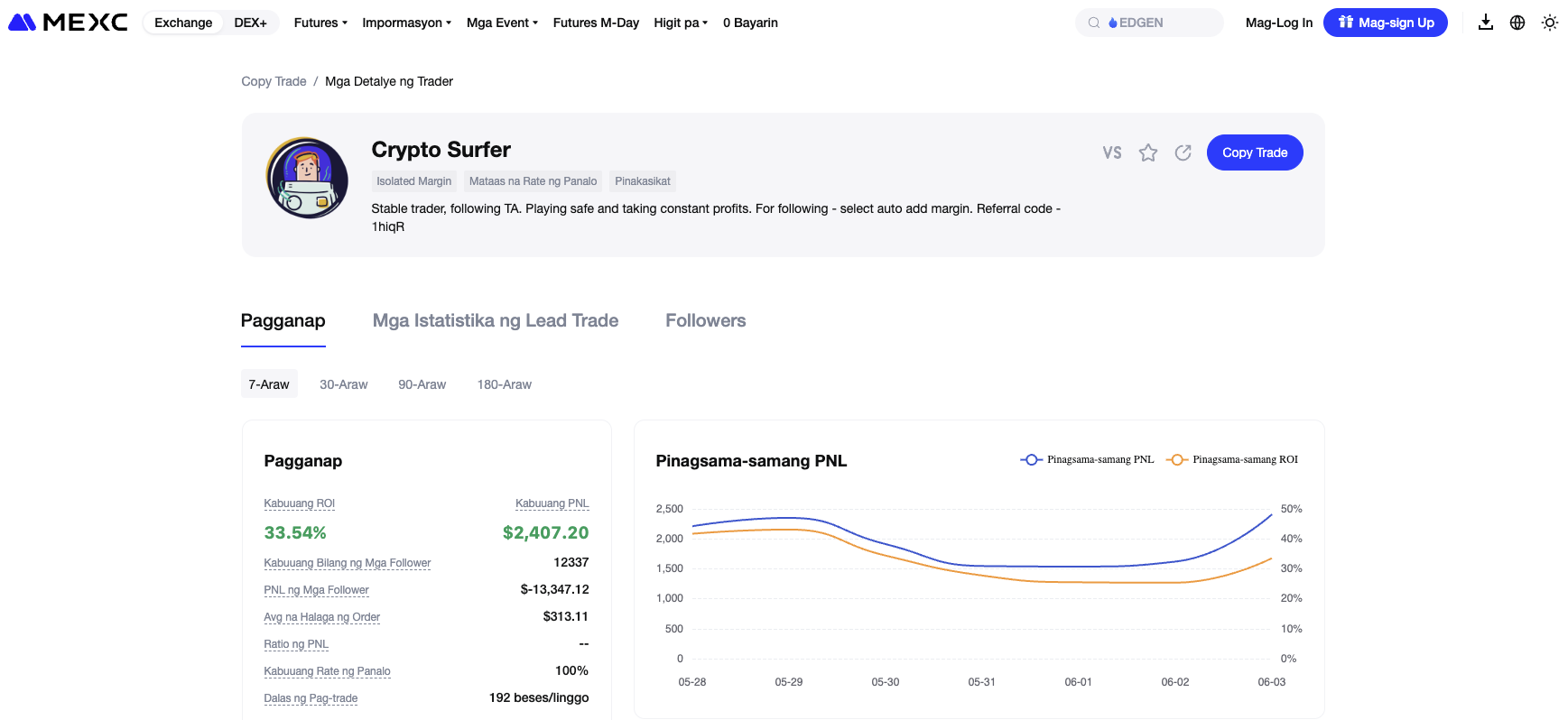
Task: Expand the Mga Event dropdown
Action: tap(502, 23)
